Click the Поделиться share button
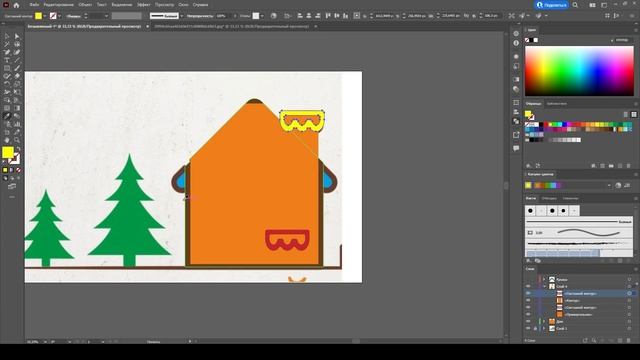640x360 pixels. point(552,5)
